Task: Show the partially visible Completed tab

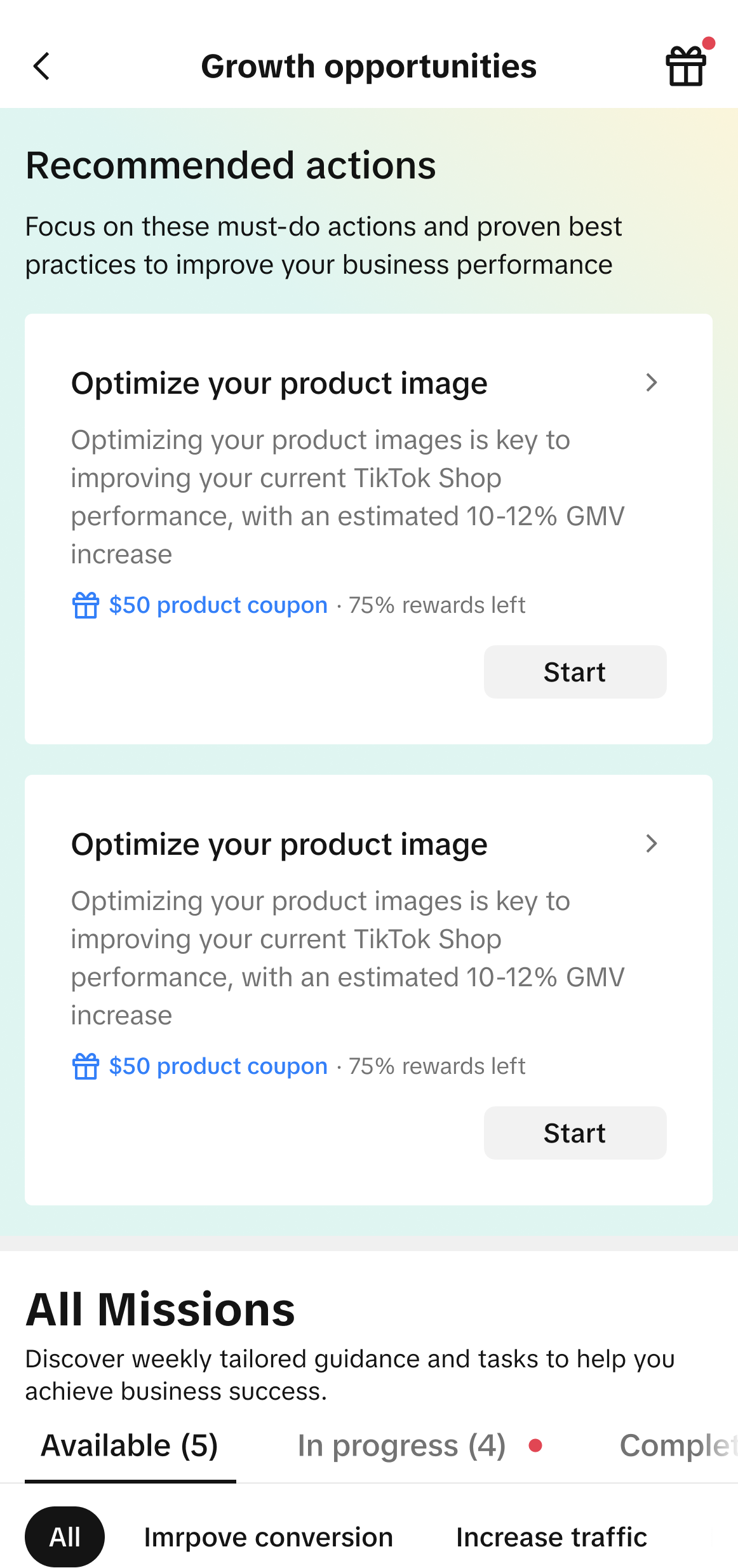Action: tap(677, 1445)
